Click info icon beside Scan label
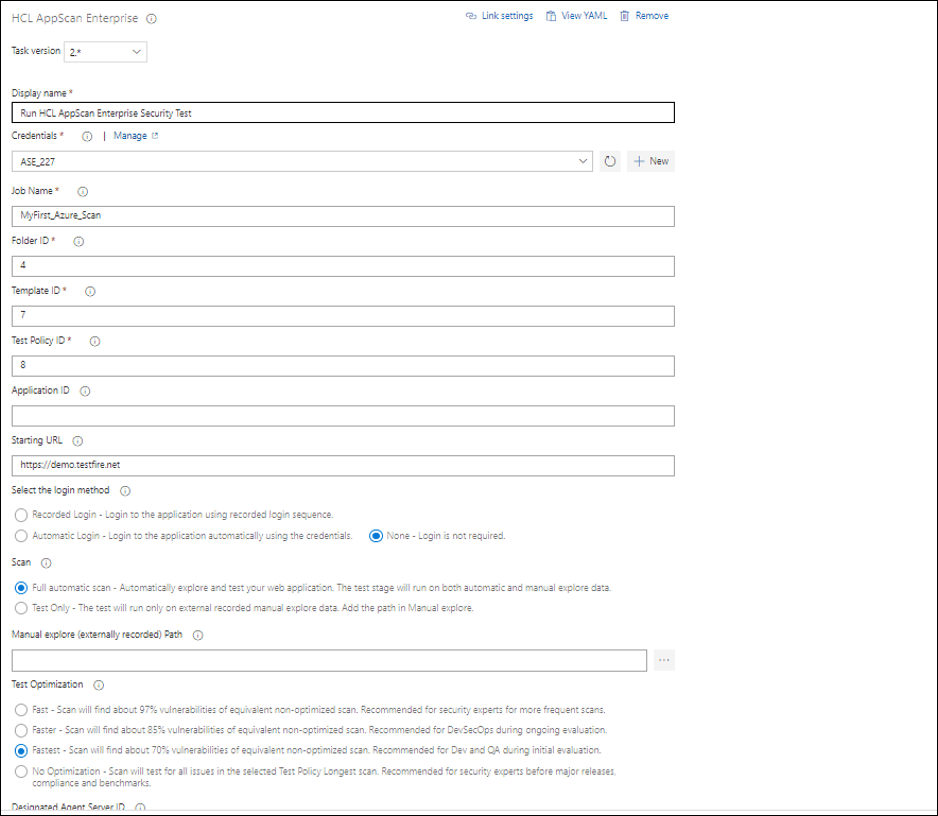The width and height of the screenshot is (938, 816). click(x=46, y=563)
